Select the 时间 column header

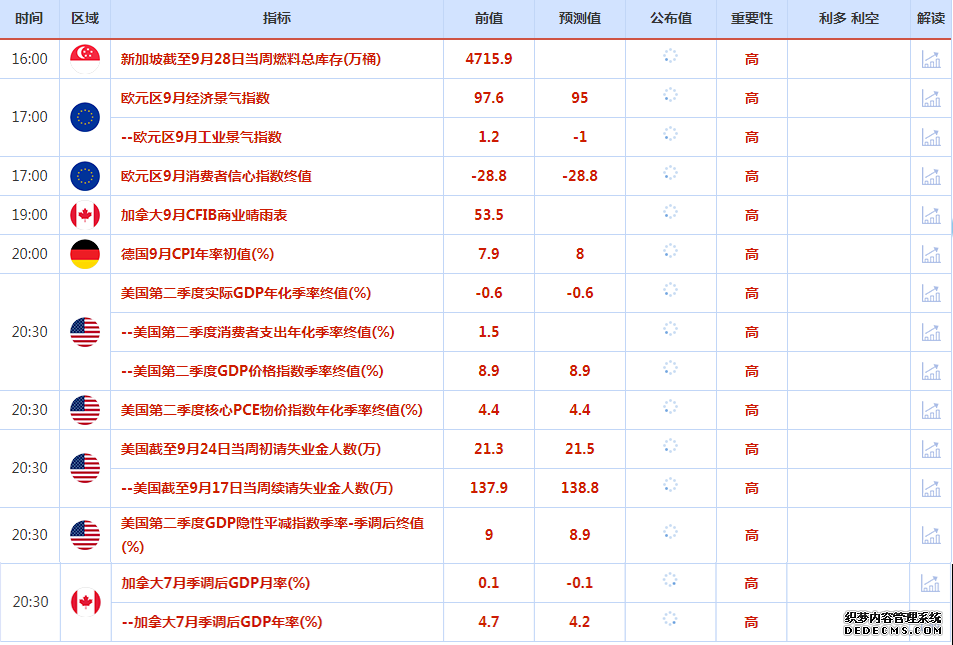coord(30,19)
